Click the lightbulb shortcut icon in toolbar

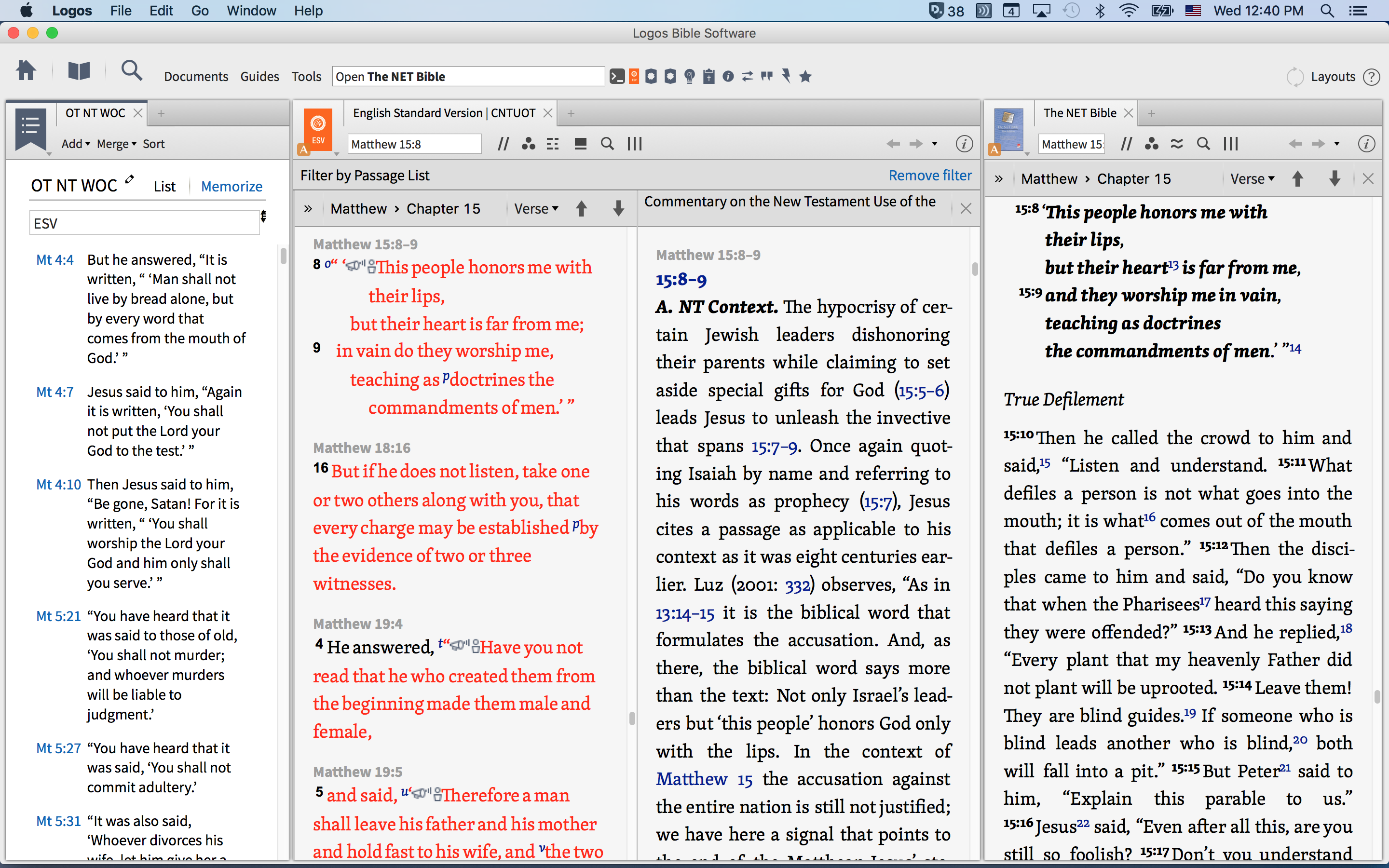click(690, 76)
